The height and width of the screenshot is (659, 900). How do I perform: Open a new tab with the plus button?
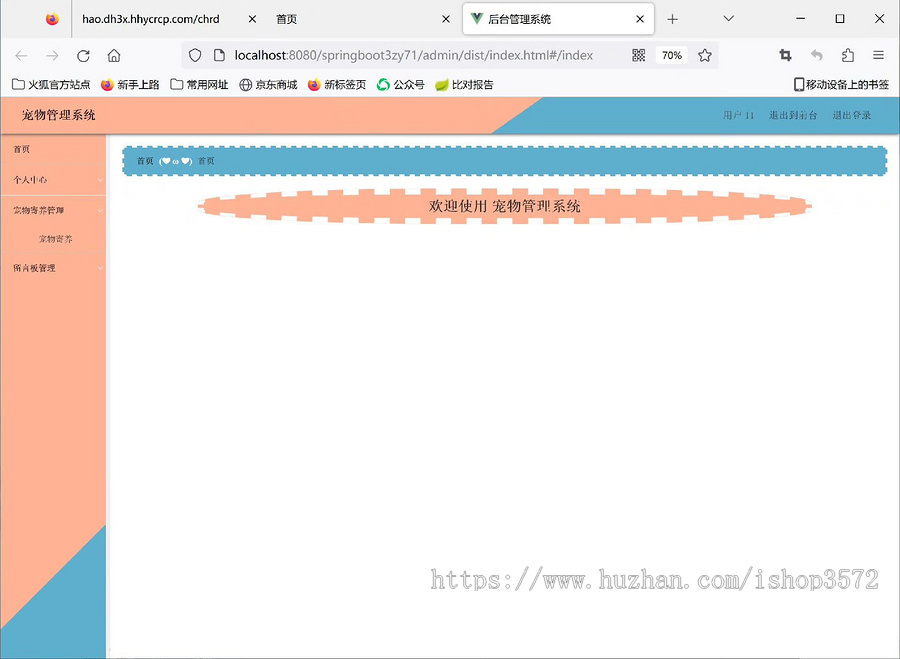tap(673, 19)
